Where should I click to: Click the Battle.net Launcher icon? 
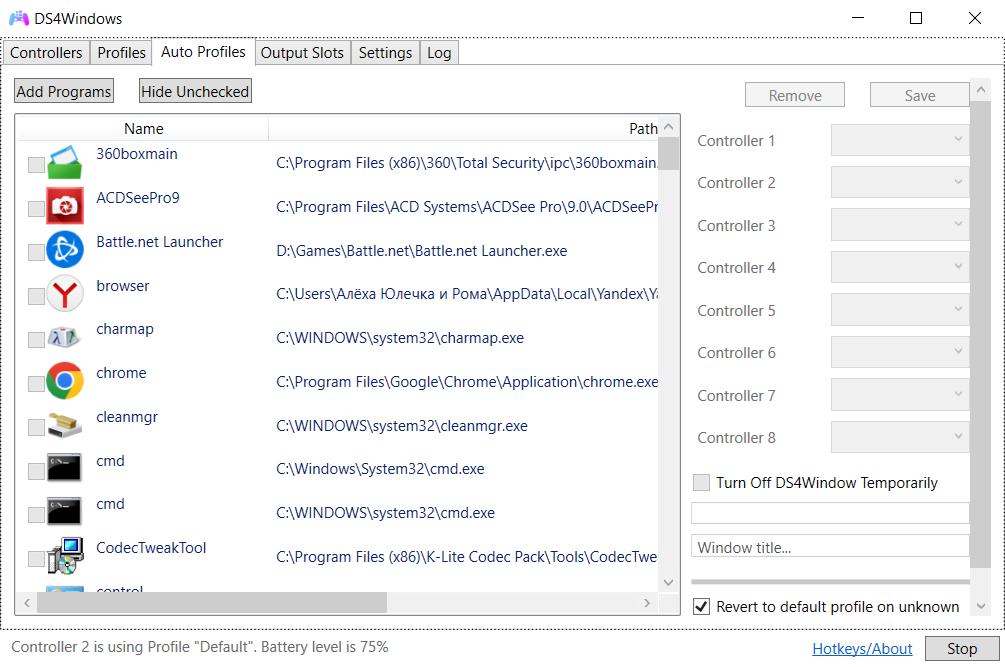pyautogui.click(x=65, y=249)
